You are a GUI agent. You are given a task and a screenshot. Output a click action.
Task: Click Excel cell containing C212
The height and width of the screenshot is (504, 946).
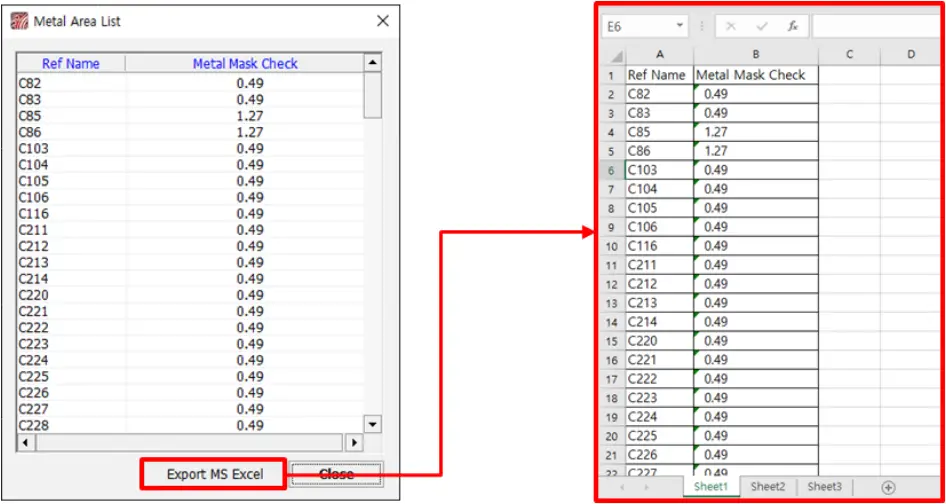(x=660, y=284)
